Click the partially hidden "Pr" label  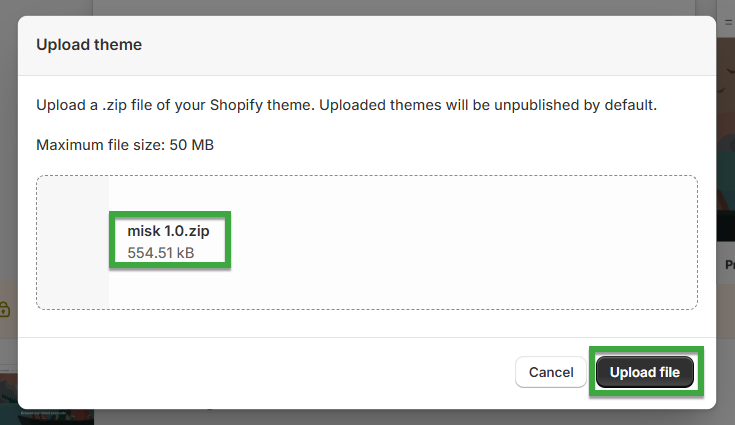[730, 265]
